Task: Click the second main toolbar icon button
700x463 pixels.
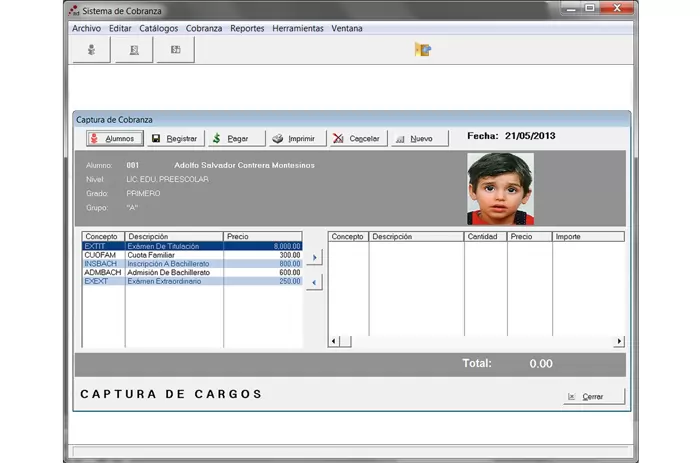Action: pyautogui.click(x=133, y=49)
